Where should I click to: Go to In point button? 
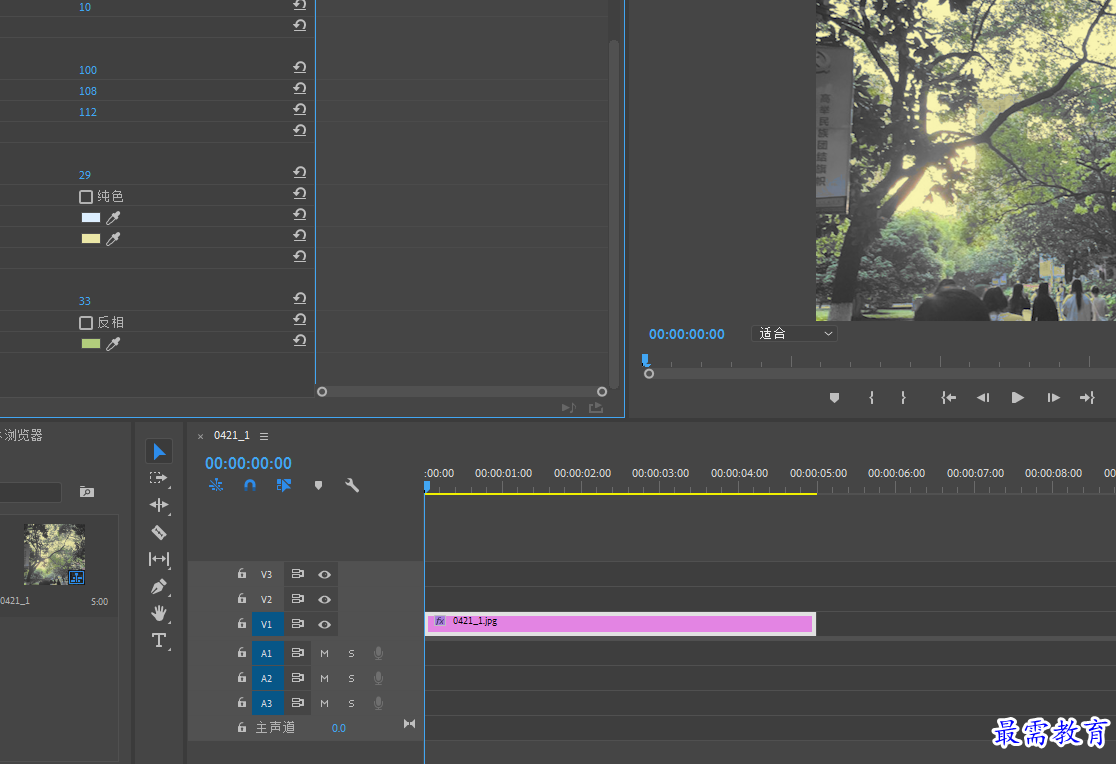948,397
